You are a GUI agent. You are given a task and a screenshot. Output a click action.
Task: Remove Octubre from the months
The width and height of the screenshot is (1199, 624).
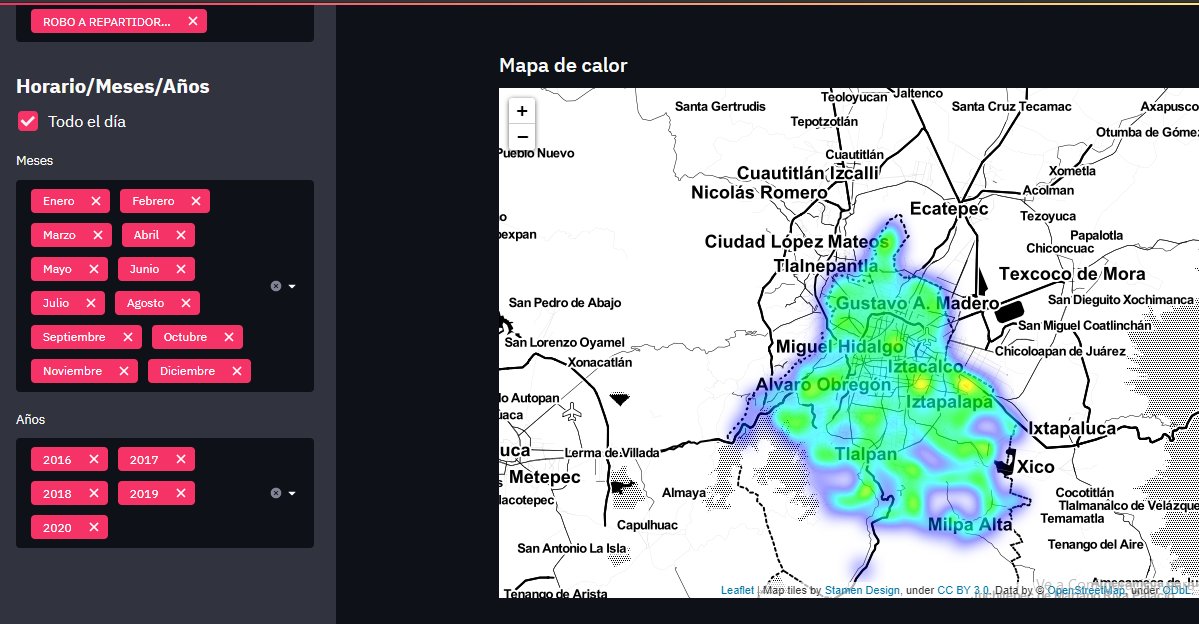229,337
